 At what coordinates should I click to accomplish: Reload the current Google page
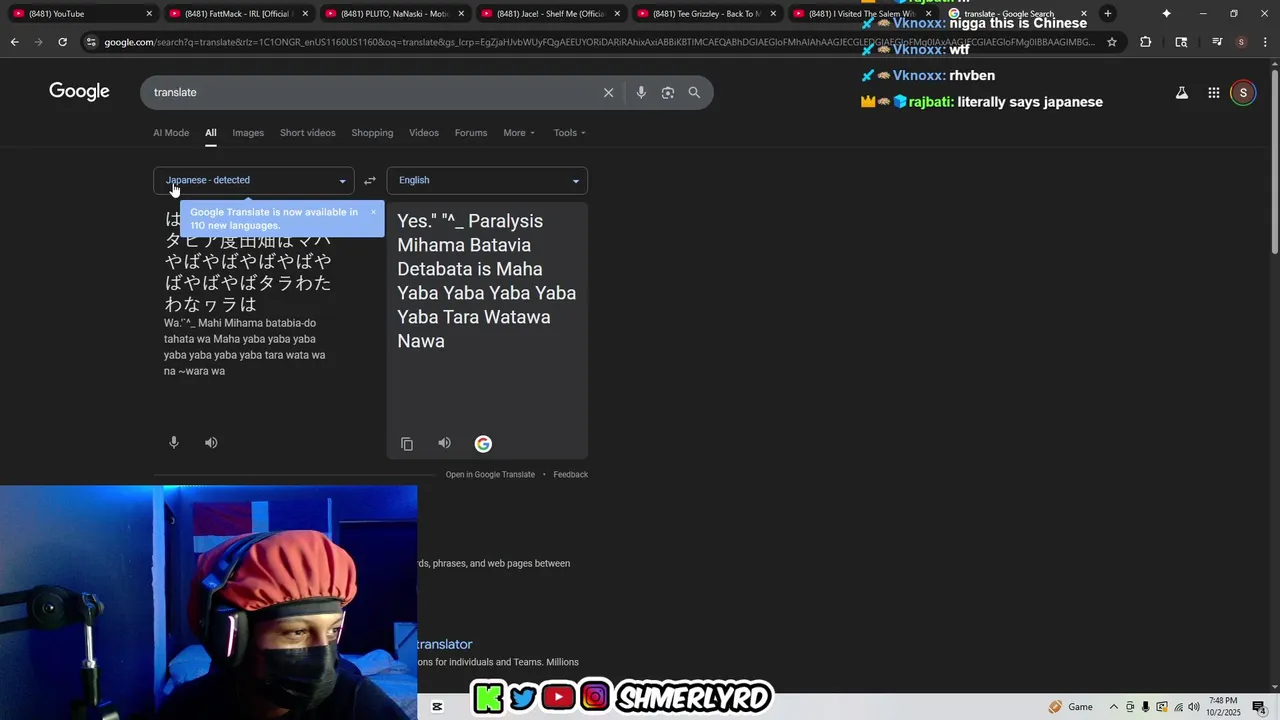pos(62,42)
